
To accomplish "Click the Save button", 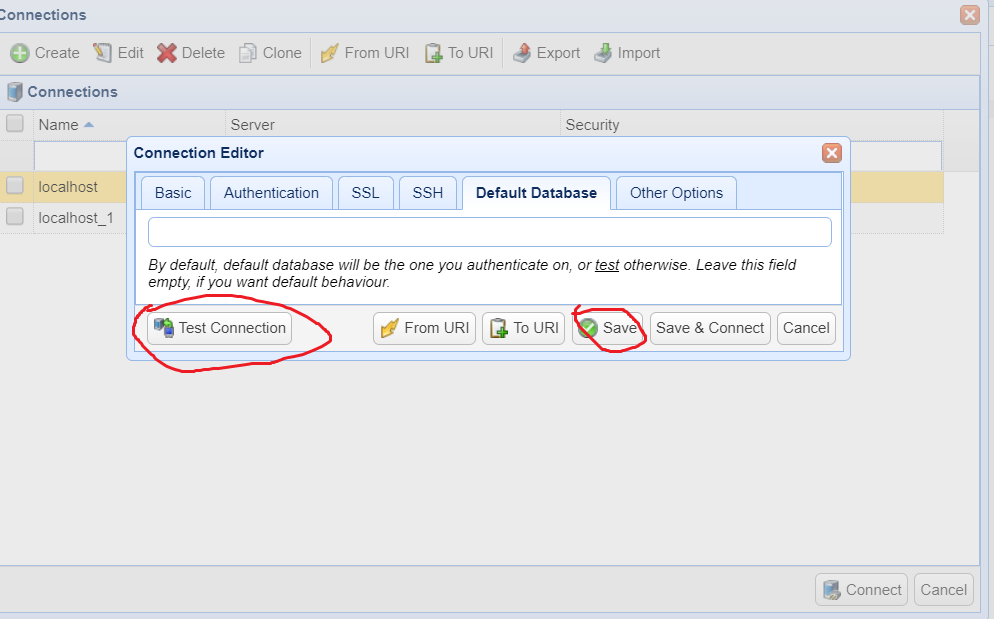I will (607, 328).
